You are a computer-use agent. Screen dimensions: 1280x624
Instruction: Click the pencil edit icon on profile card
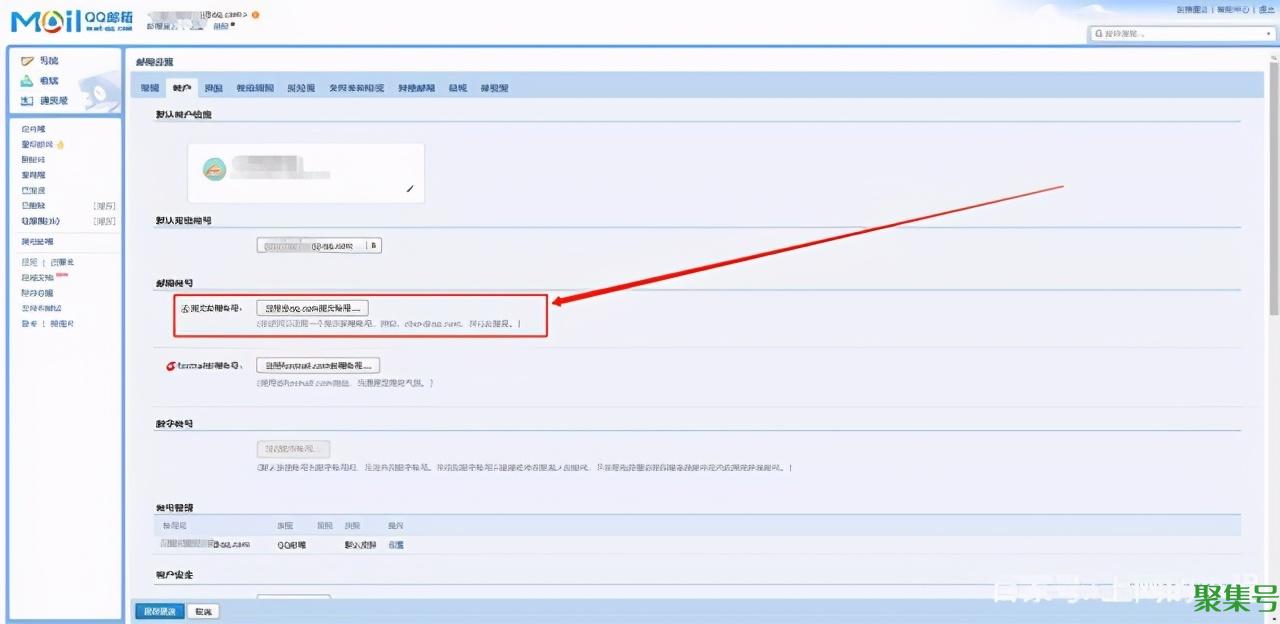pyautogui.click(x=409, y=188)
